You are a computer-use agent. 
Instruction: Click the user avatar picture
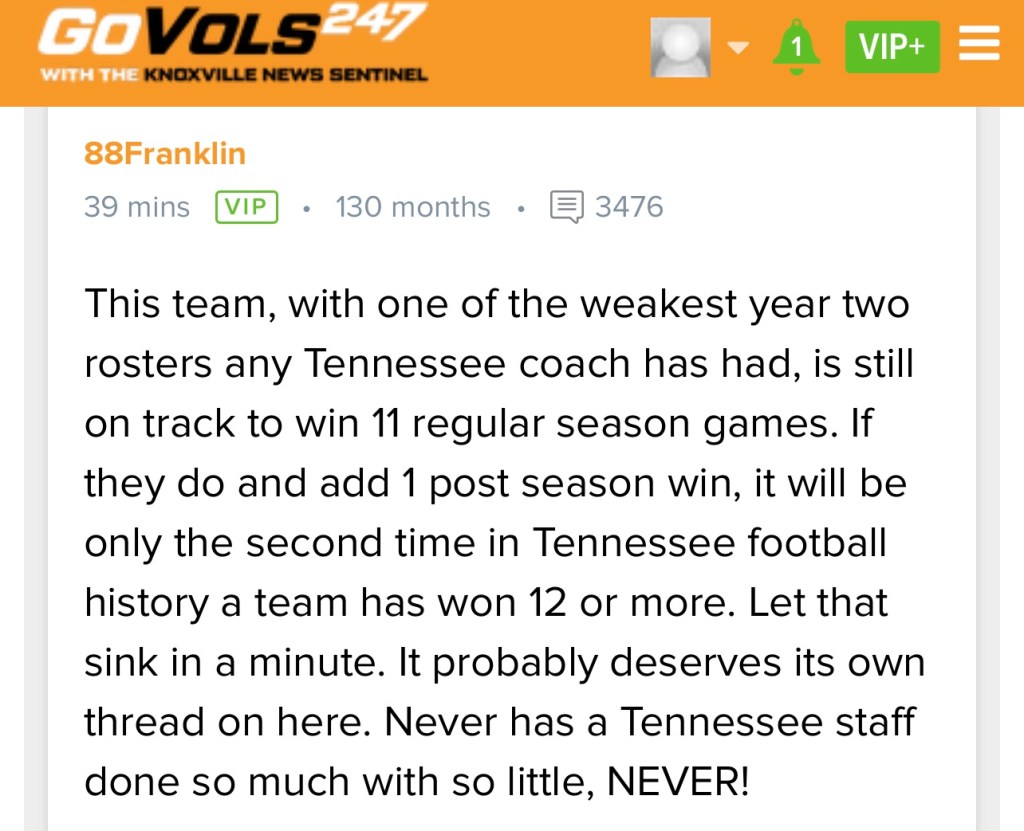(681, 46)
